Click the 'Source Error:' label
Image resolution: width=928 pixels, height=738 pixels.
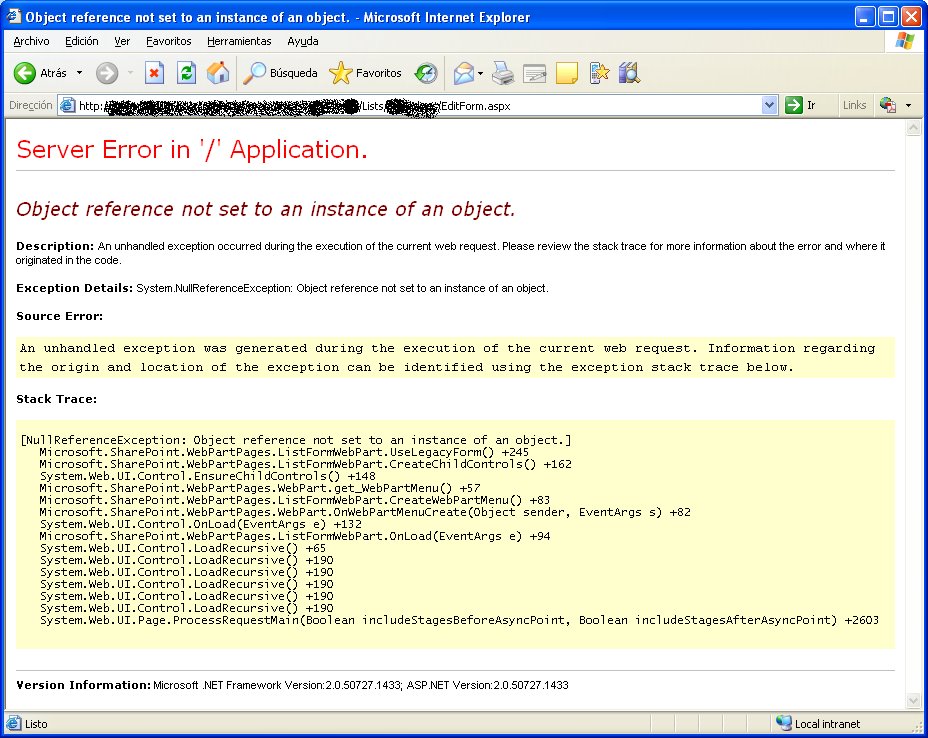[x=59, y=316]
